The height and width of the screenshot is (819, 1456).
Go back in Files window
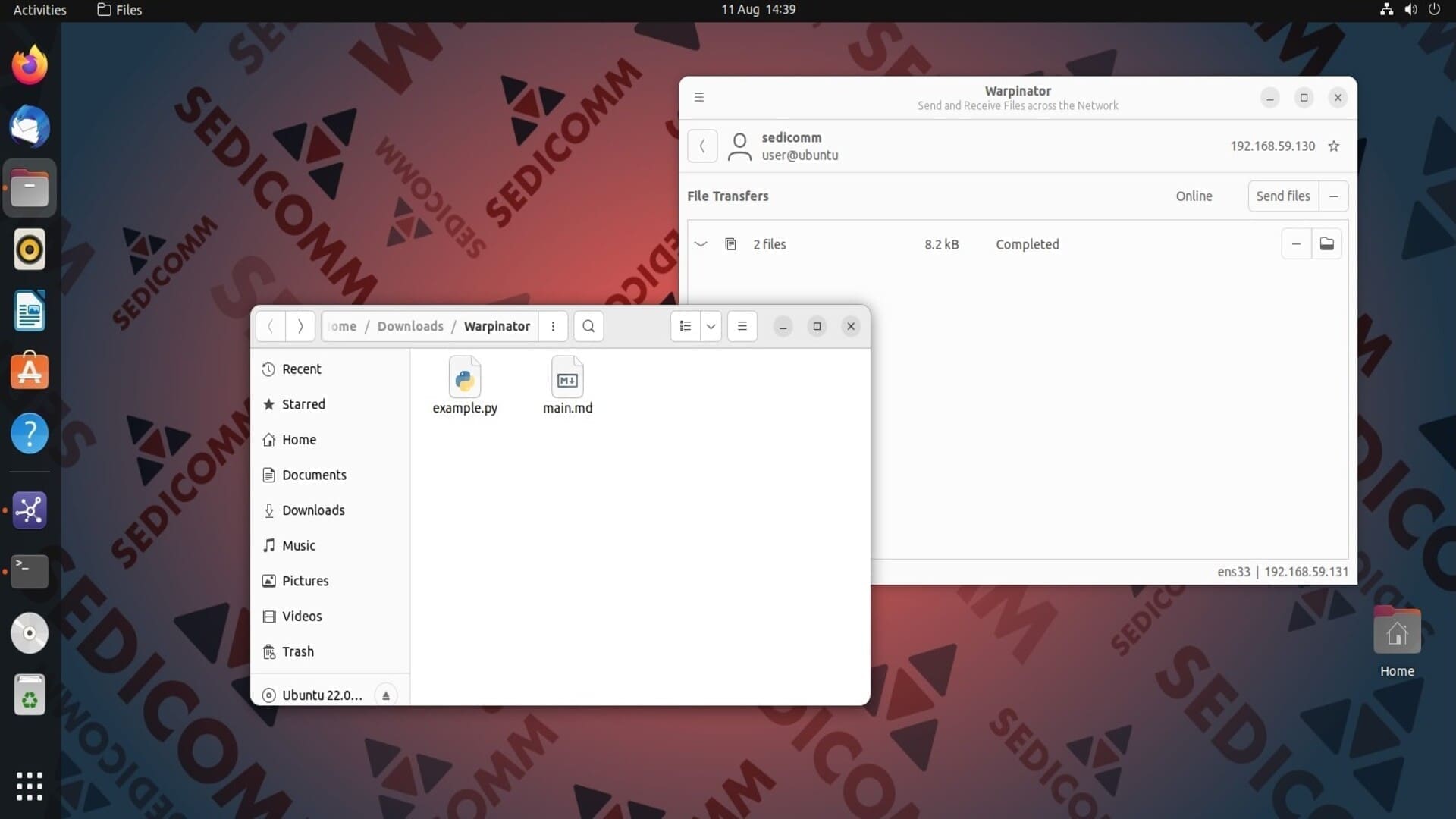pos(271,326)
